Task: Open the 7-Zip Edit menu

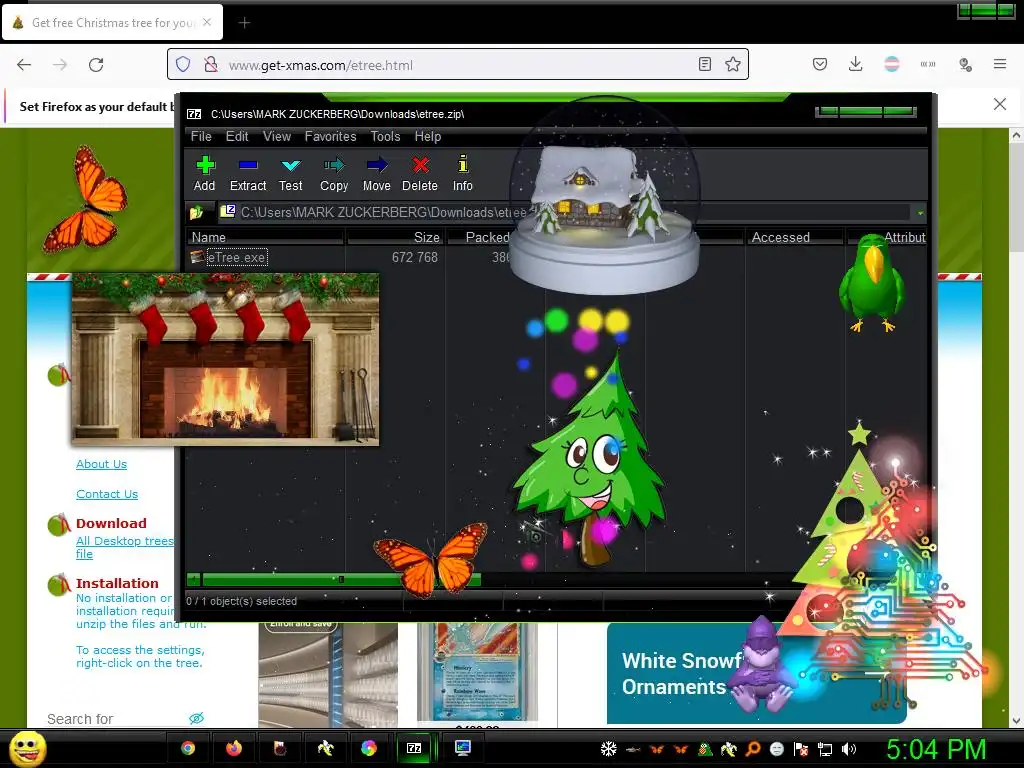Action: tap(237, 136)
